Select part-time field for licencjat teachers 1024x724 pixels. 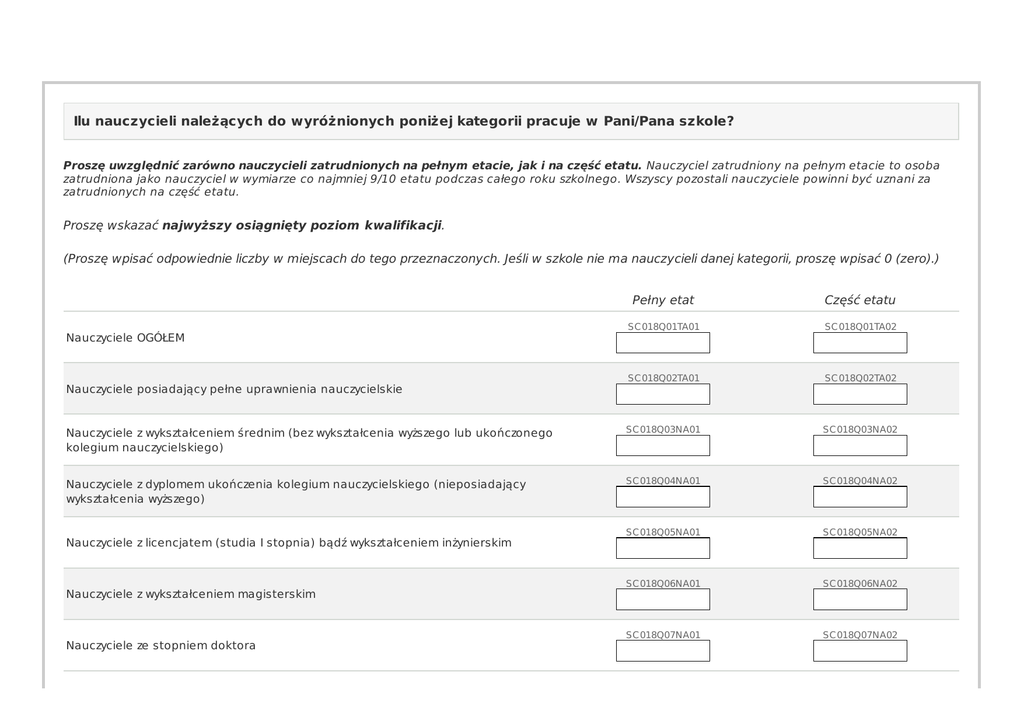point(859,548)
